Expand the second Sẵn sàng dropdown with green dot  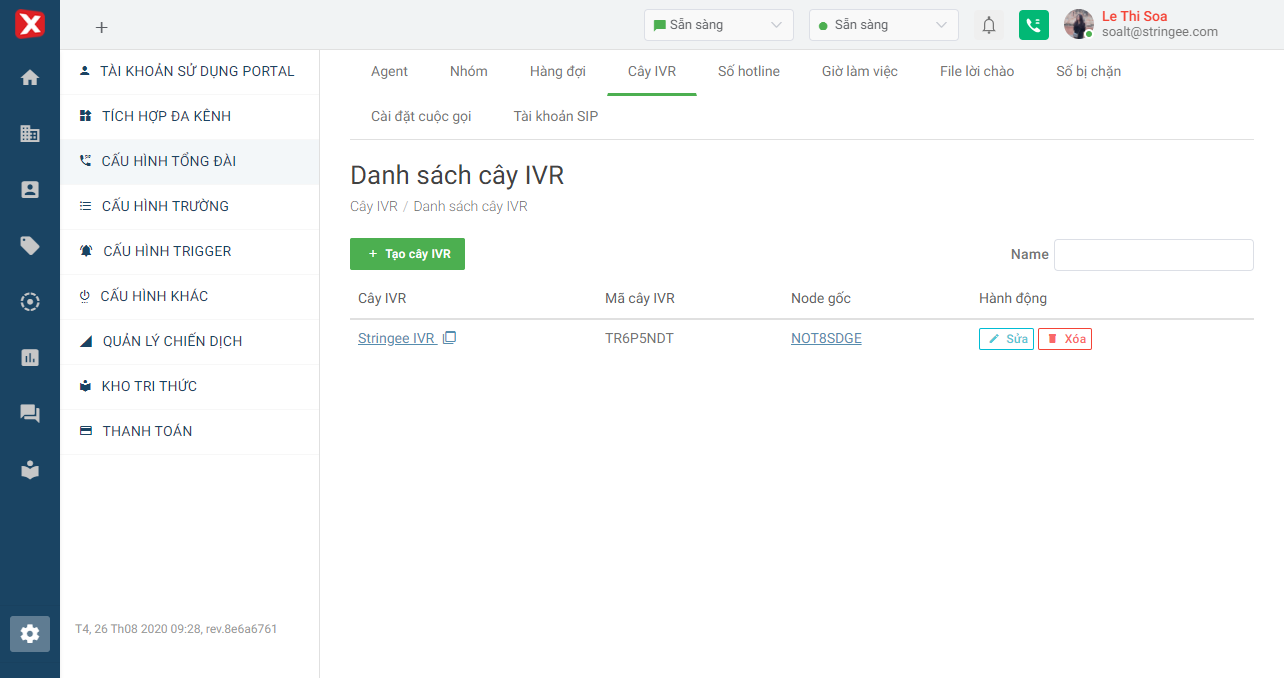883,25
